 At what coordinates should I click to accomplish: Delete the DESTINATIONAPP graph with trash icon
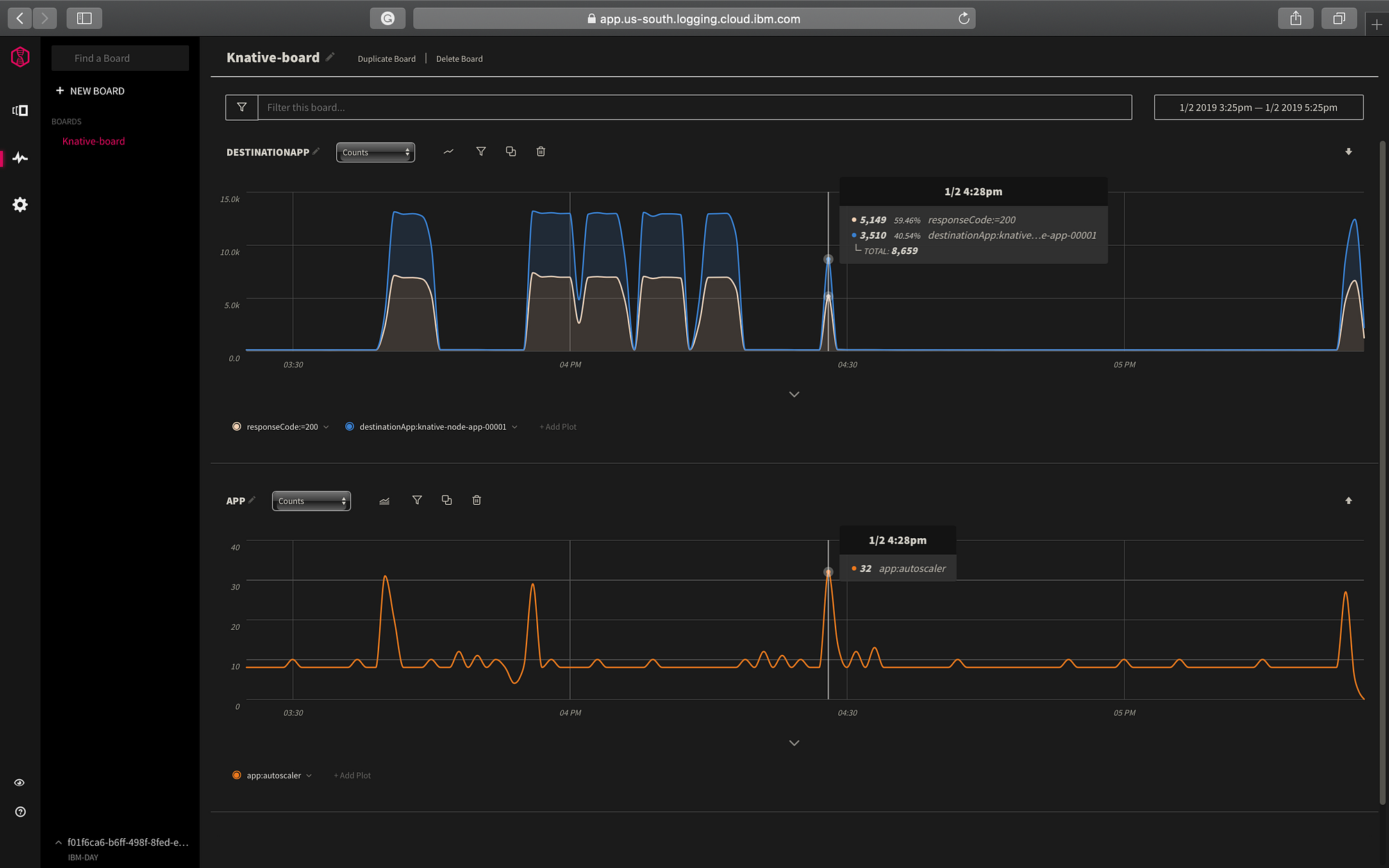[x=541, y=151]
